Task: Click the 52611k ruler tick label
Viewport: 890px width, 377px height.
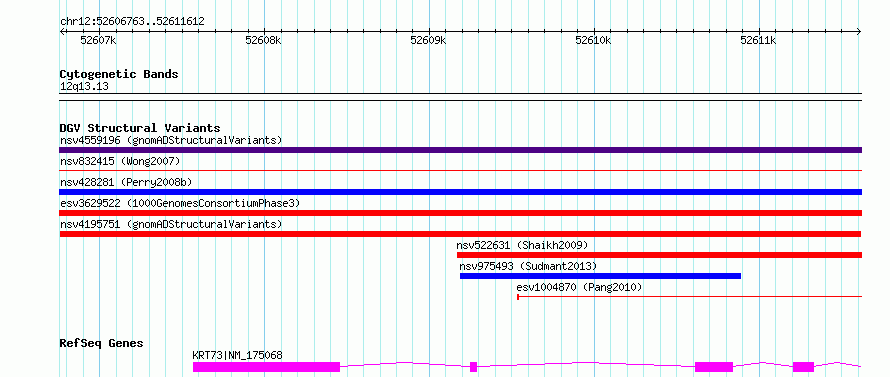Action: click(x=758, y=40)
